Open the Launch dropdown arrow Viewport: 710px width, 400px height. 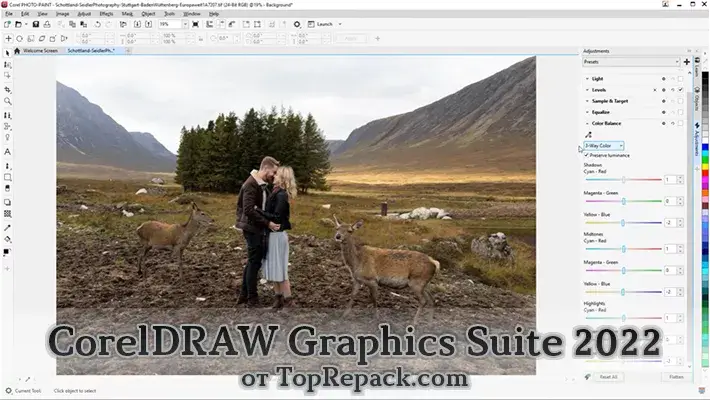point(340,24)
